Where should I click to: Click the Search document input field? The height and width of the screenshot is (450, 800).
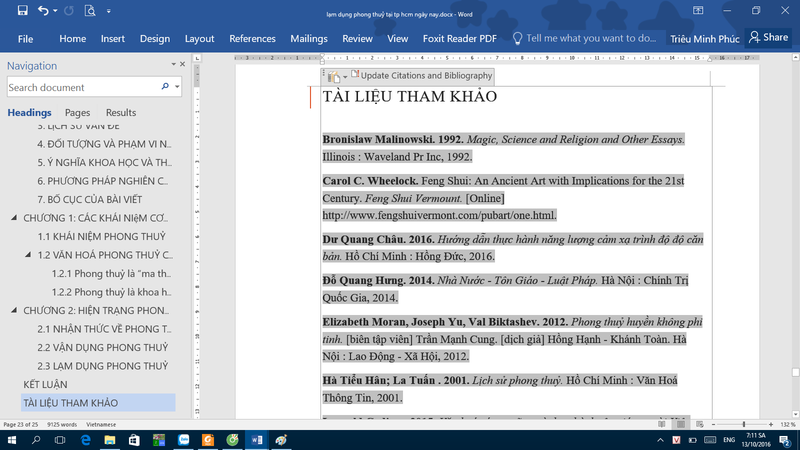click(x=80, y=88)
